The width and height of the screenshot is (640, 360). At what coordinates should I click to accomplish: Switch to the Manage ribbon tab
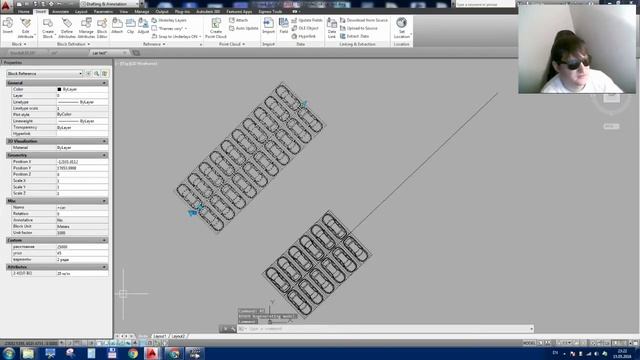(142, 11)
